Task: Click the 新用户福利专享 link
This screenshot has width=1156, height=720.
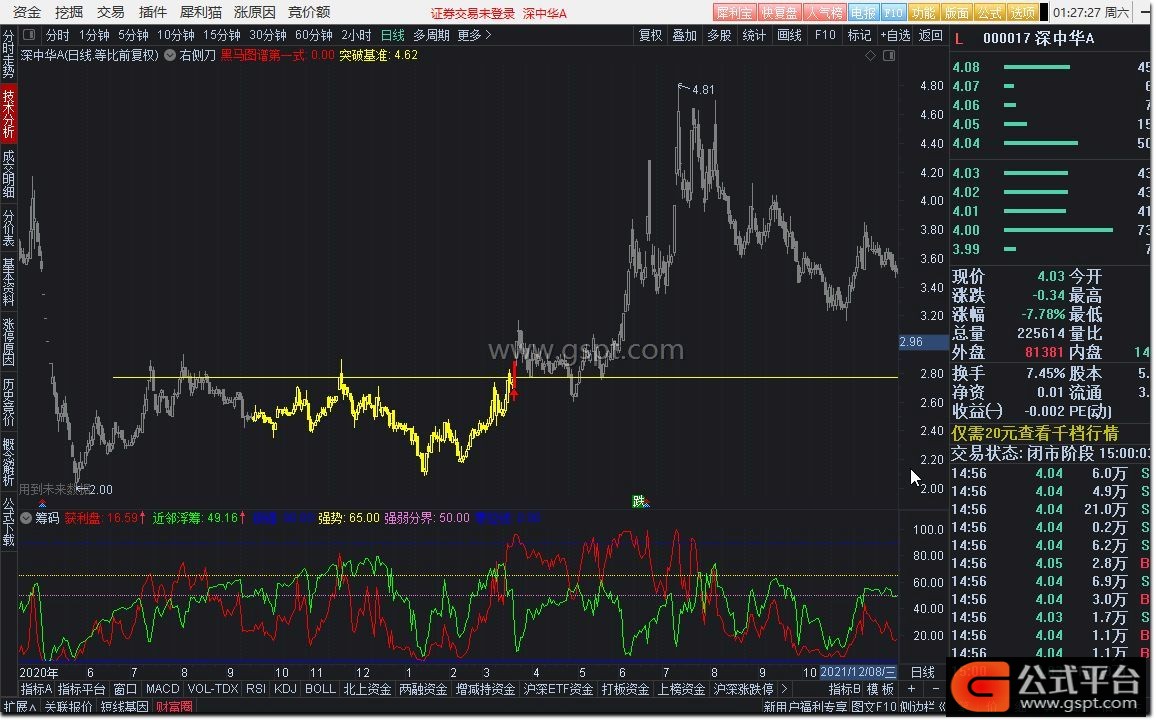Action: (806, 707)
